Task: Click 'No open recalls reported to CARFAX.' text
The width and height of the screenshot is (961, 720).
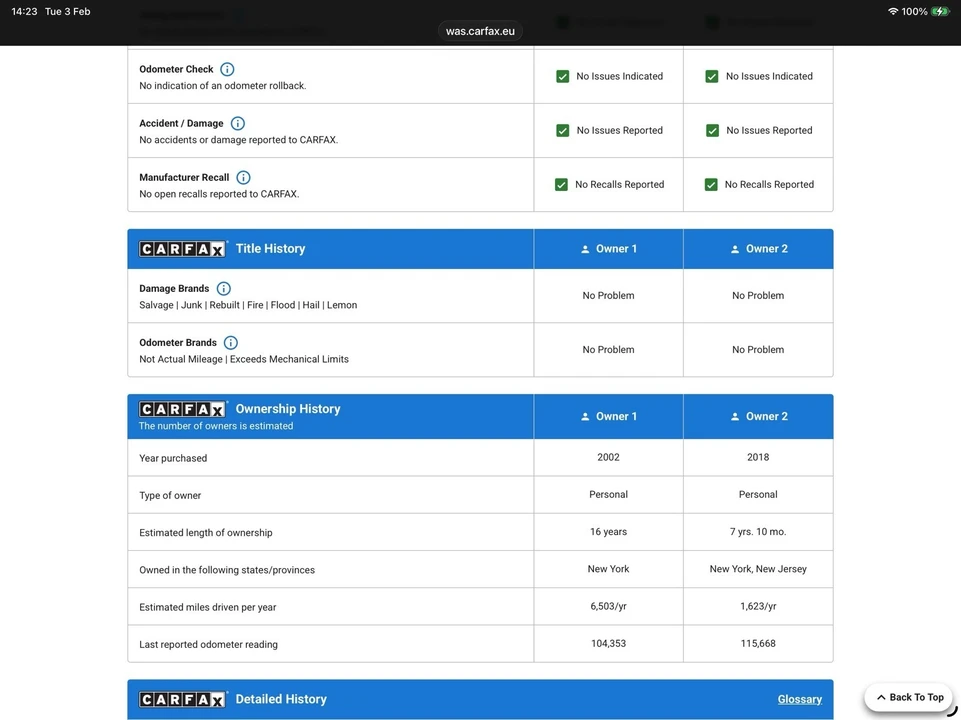Action: pos(219,194)
